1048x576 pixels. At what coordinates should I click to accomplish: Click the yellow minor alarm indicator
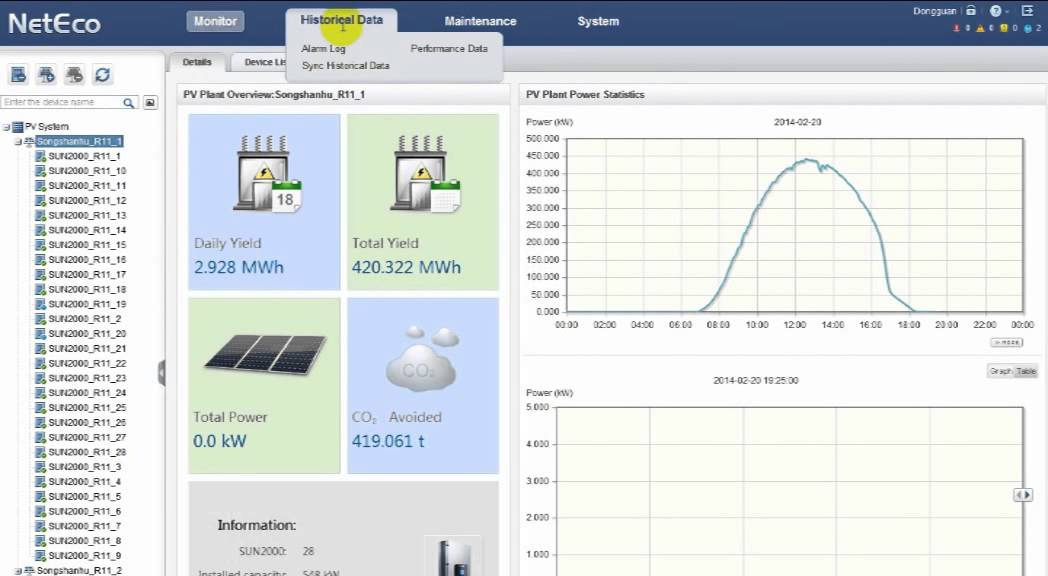[x=1004, y=28]
